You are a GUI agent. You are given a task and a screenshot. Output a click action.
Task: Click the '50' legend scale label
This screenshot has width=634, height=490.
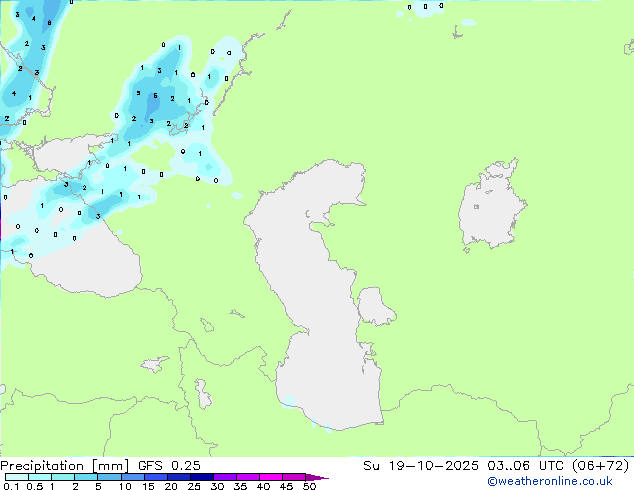[x=310, y=486]
